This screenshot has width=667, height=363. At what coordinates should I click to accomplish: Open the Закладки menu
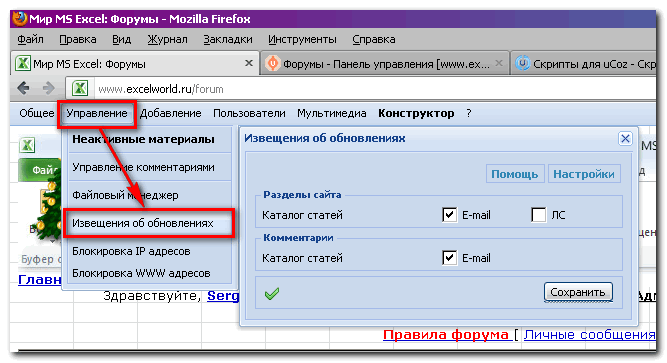tap(228, 39)
